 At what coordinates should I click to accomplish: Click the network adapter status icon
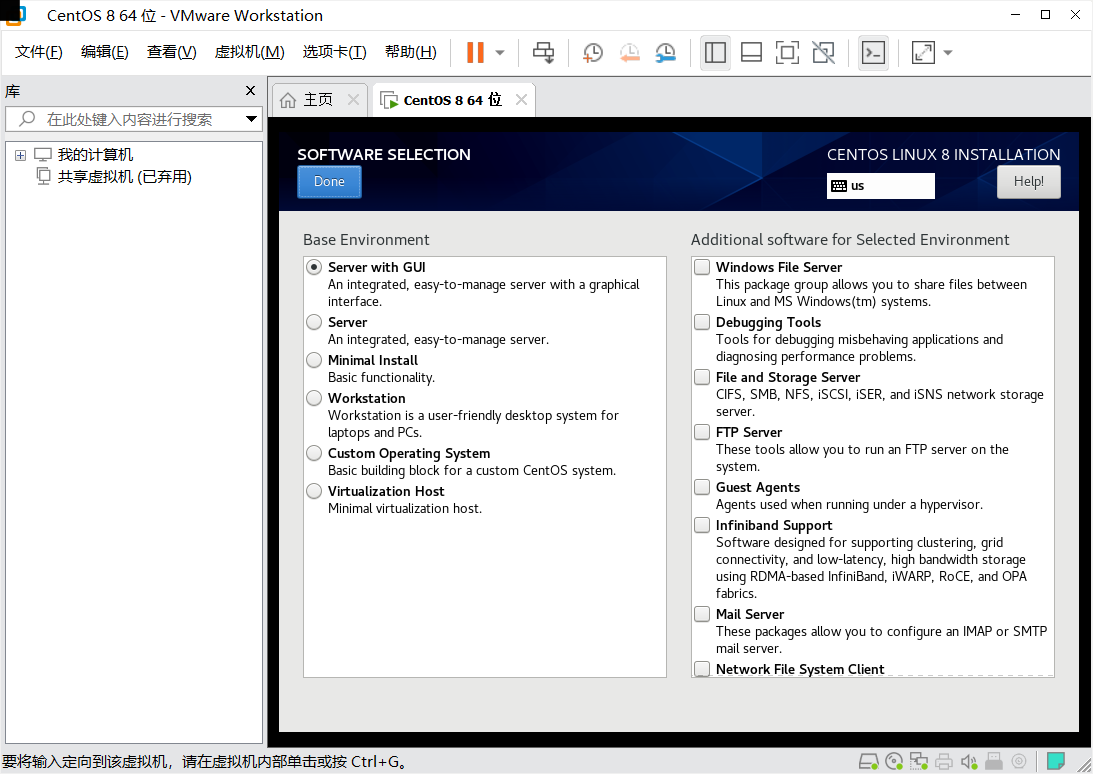[x=919, y=761]
